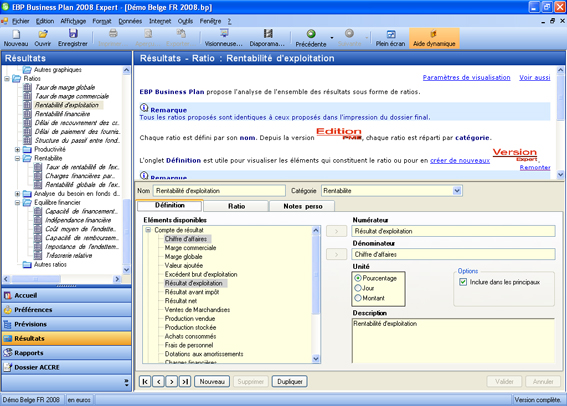This screenshot has height=406, width=567.
Task: Go to last record navigation button
Action: tap(185, 381)
